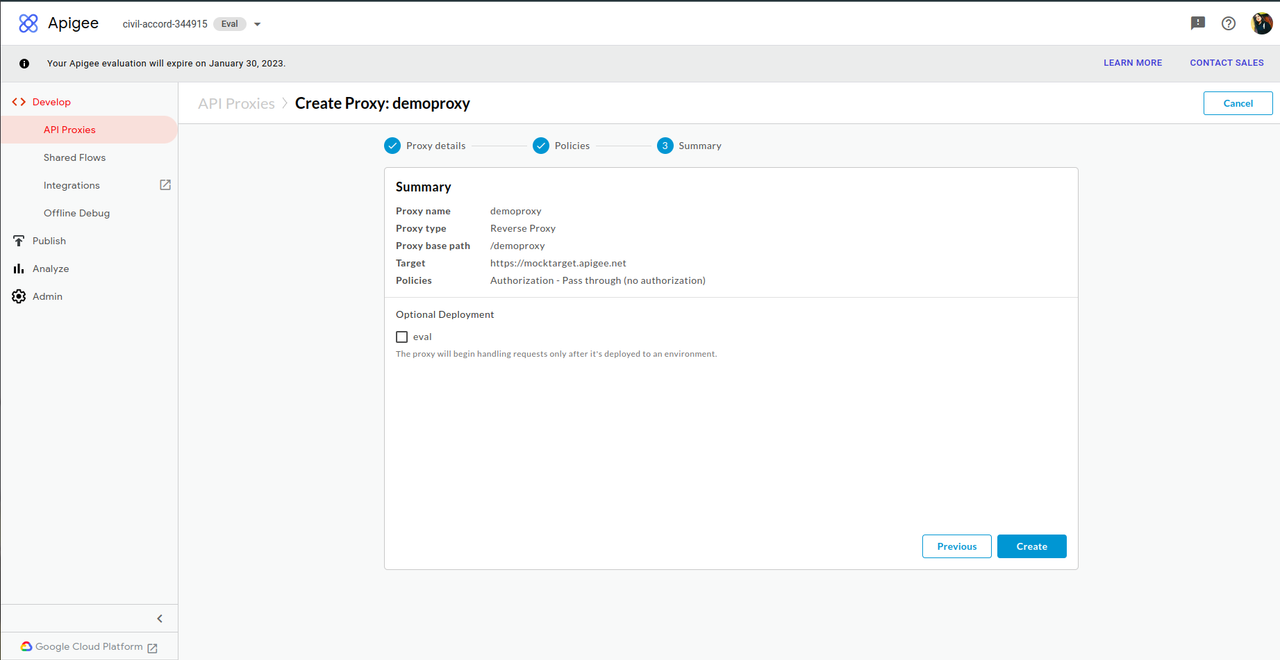Open Offline Debug menu item

76,213
